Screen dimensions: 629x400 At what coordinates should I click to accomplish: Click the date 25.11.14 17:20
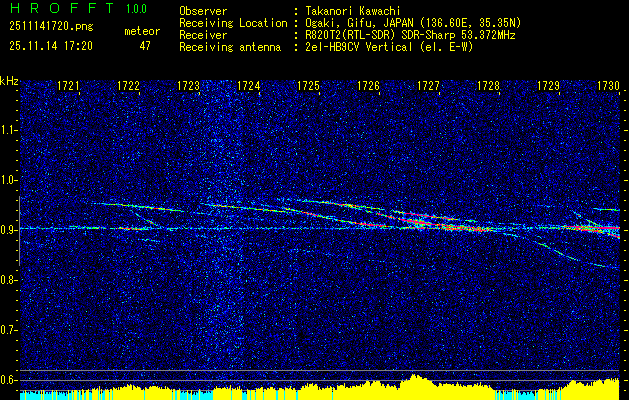pyautogui.click(x=51, y=46)
